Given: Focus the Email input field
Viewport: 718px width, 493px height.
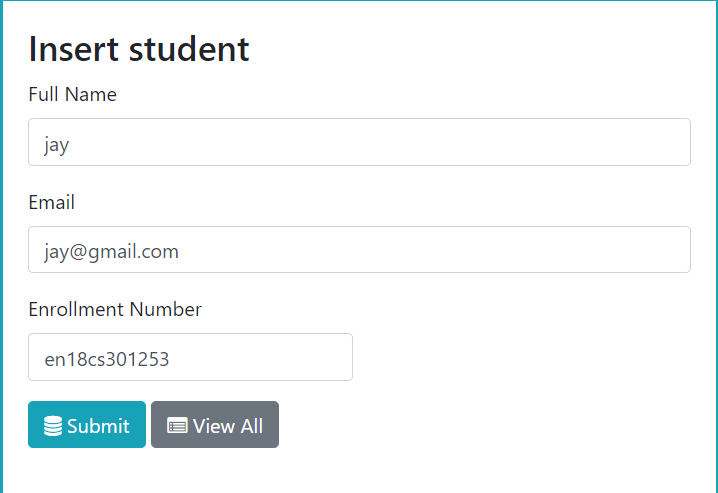Looking at the screenshot, I should point(359,249).
